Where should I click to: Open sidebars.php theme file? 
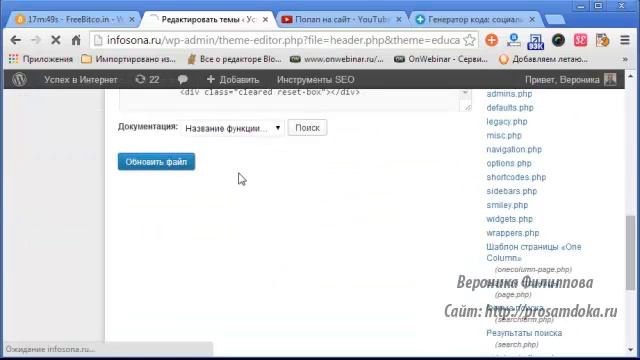[511, 191]
